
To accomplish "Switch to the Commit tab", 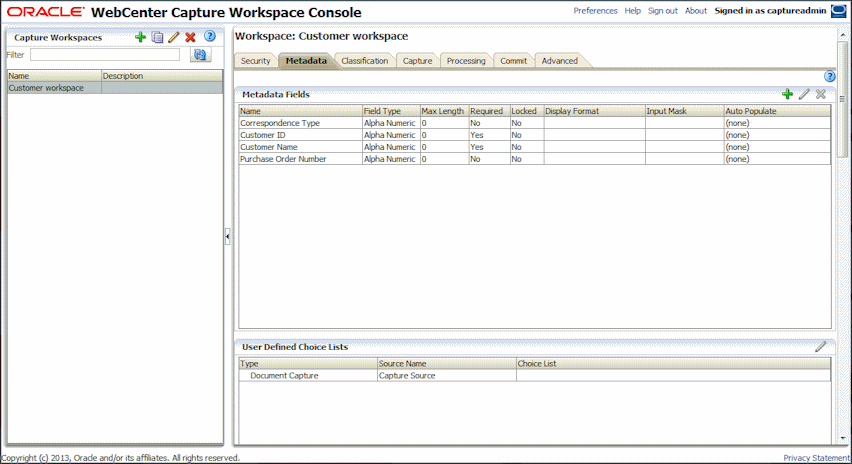I will 513,61.
